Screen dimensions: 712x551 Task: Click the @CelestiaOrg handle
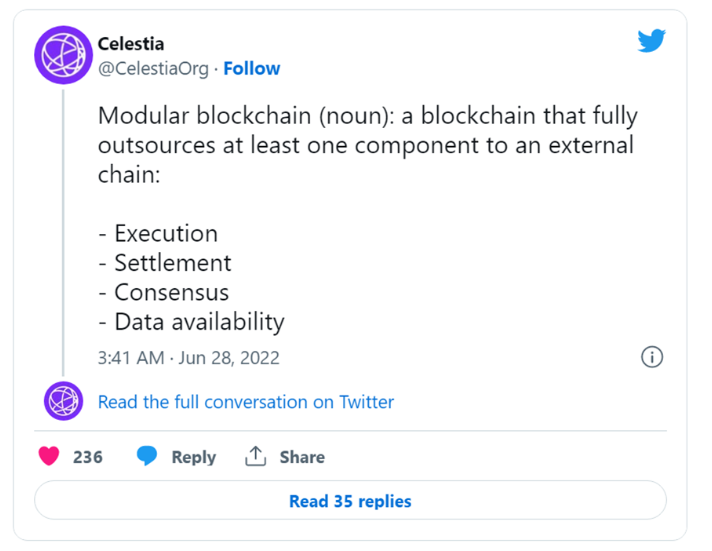153,69
